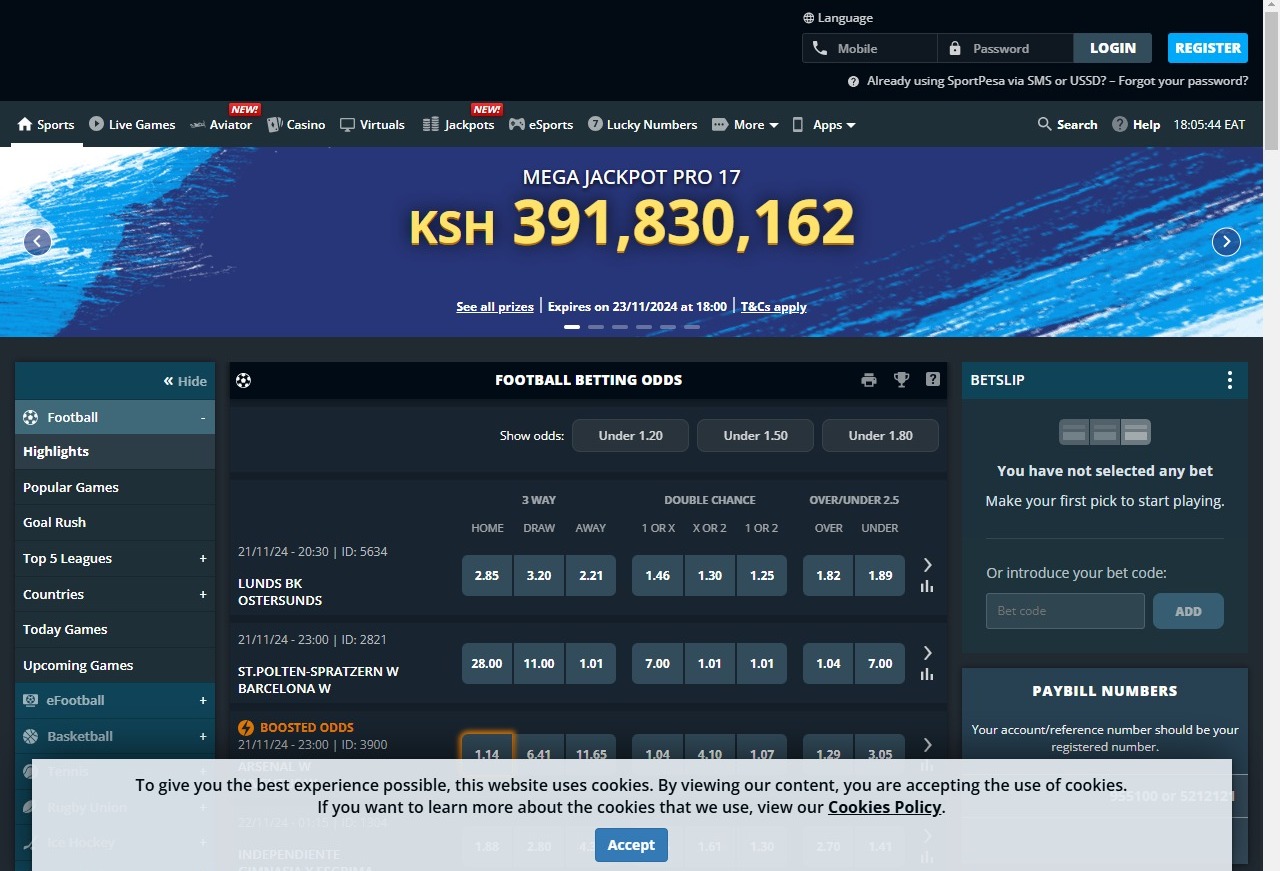The height and width of the screenshot is (871, 1280).
Task: Click the print icon in odds header
Action: point(869,380)
